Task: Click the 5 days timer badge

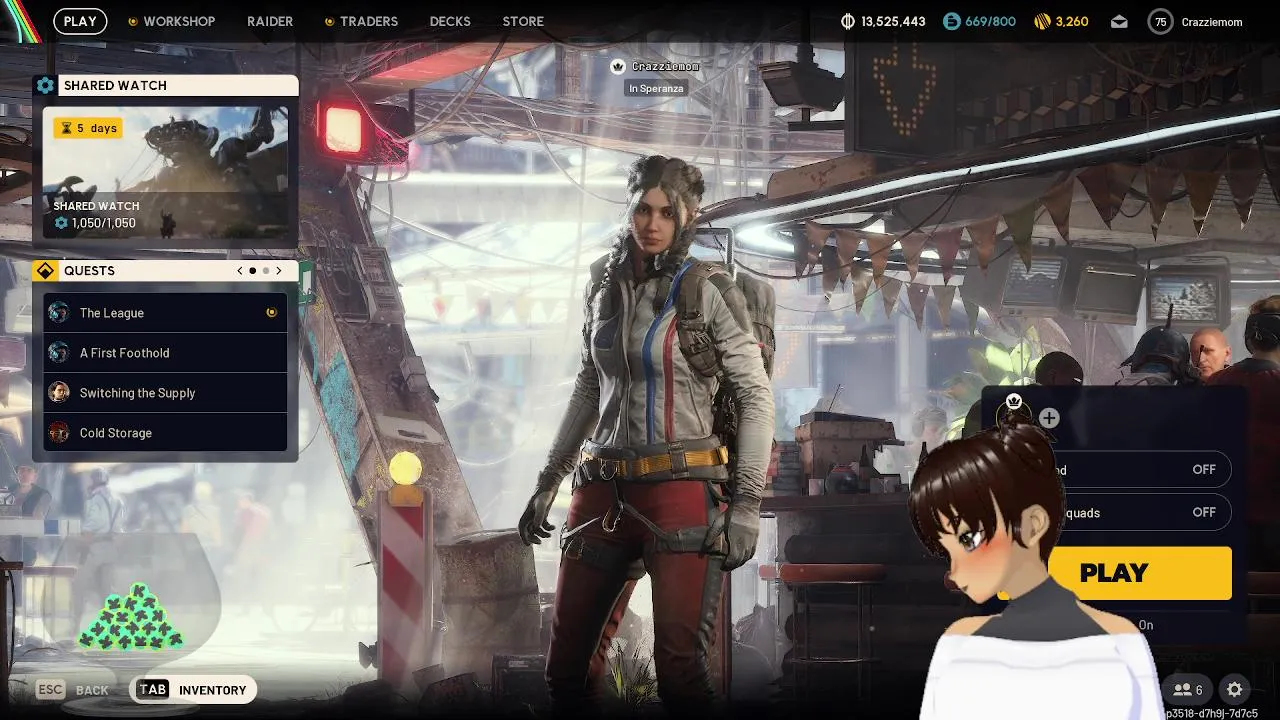Action: click(88, 128)
